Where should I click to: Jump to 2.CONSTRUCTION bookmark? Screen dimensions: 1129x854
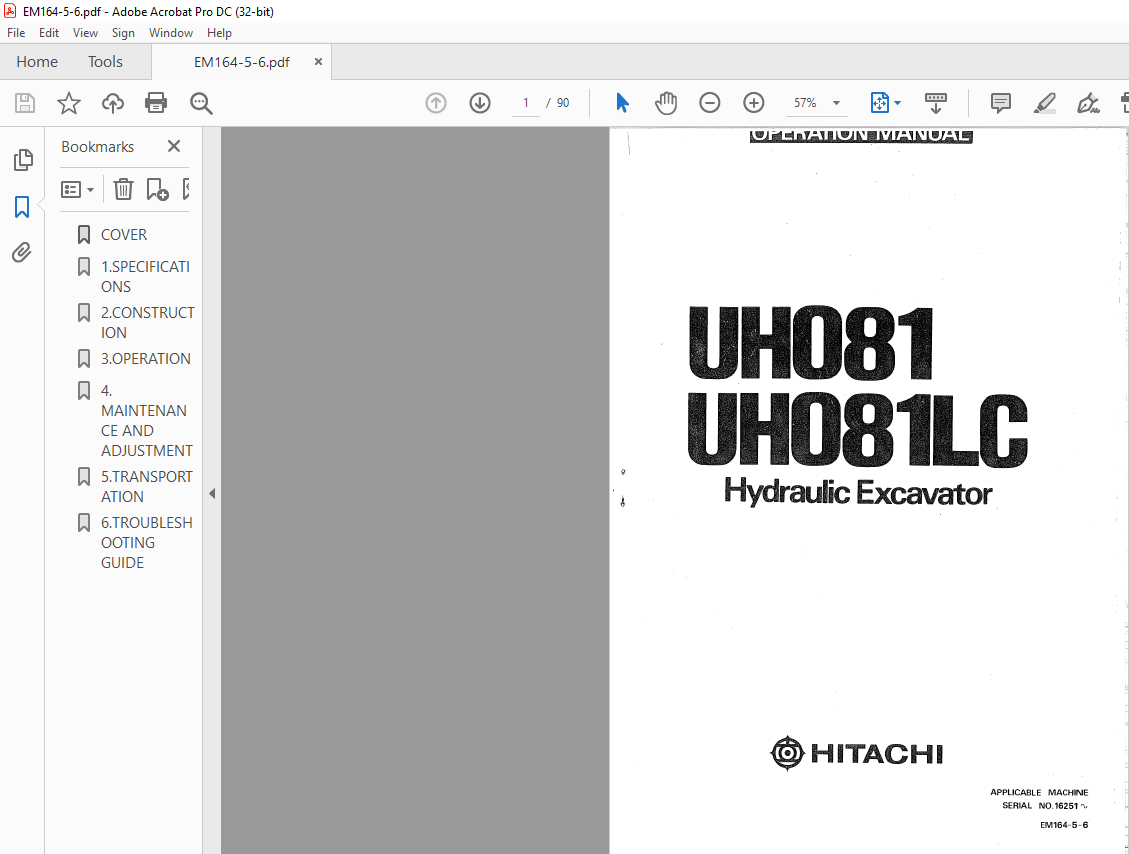[x=148, y=323]
